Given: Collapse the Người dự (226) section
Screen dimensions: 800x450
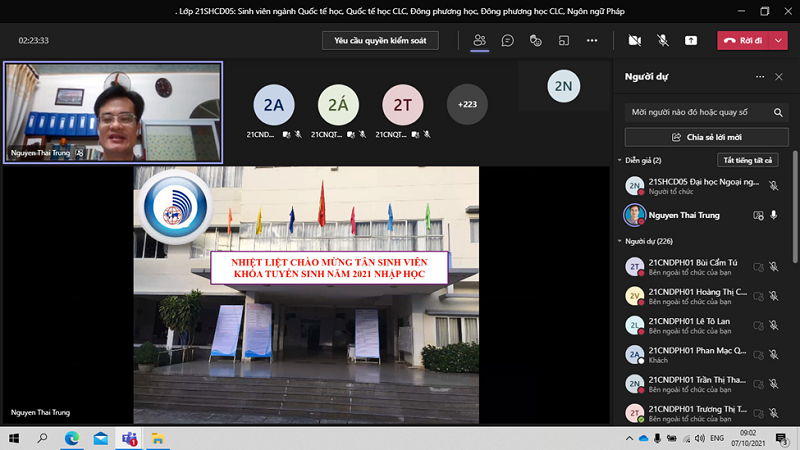Looking at the screenshot, I should coord(619,241).
